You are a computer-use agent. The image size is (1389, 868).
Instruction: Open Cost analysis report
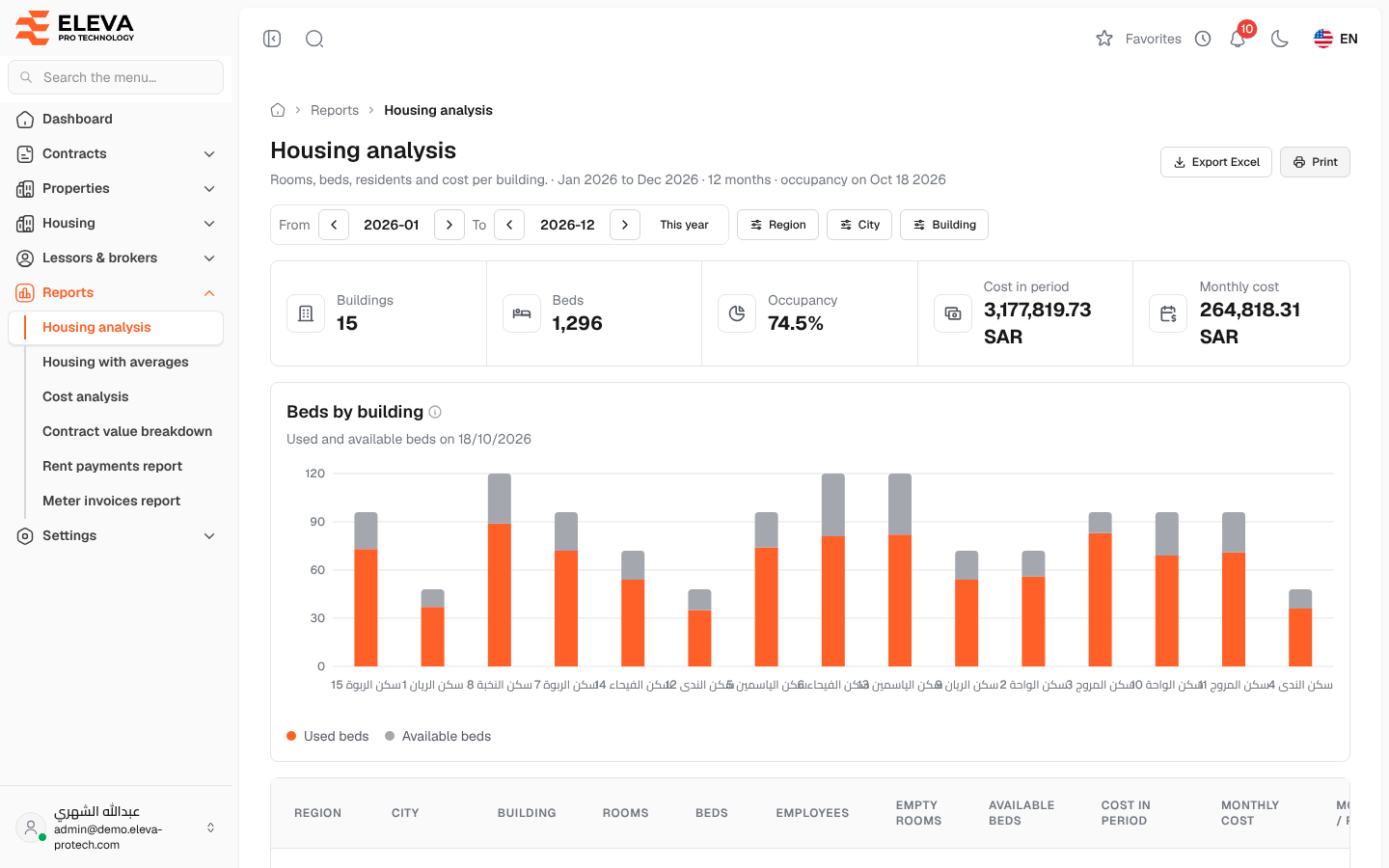(86, 396)
